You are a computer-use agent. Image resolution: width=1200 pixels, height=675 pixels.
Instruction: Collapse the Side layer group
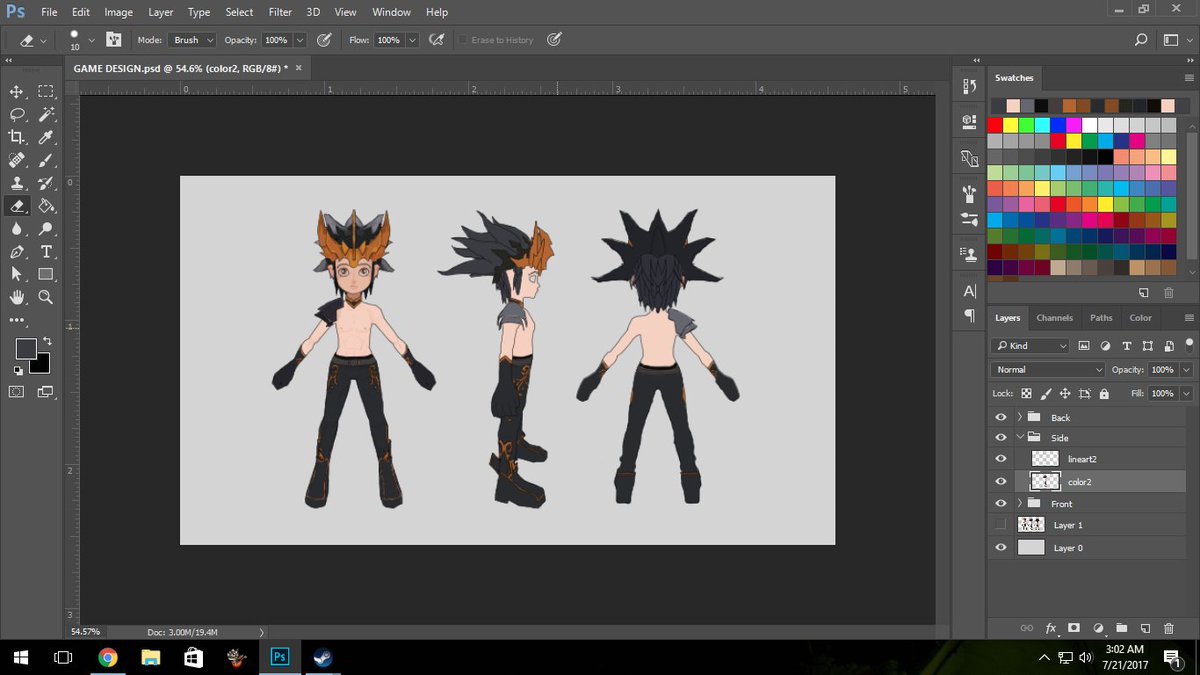point(1020,437)
